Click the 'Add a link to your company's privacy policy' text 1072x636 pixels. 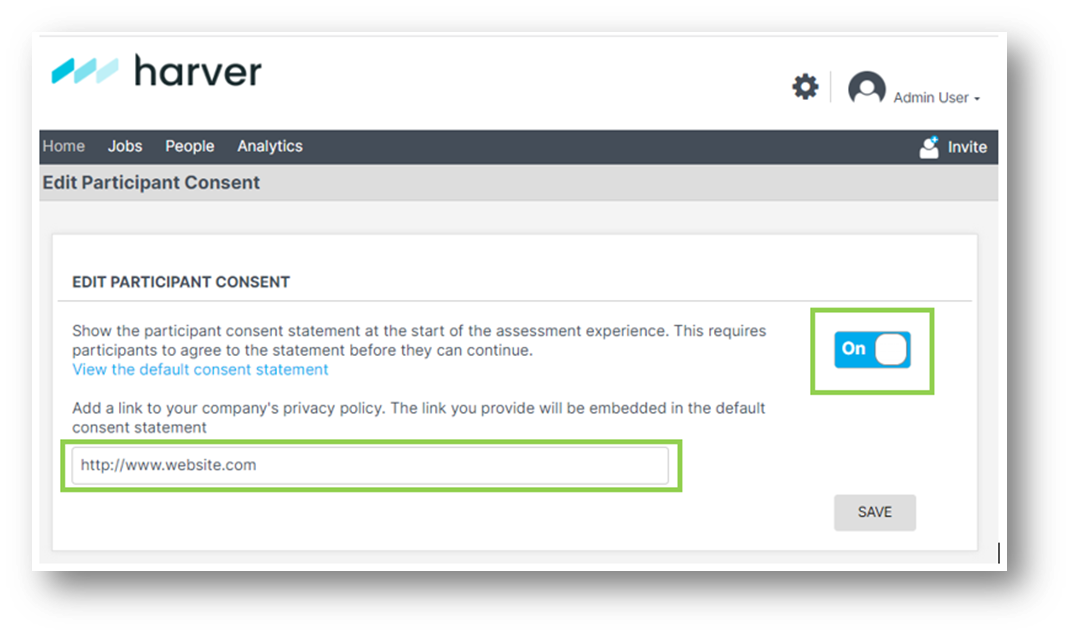coord(418,417)
